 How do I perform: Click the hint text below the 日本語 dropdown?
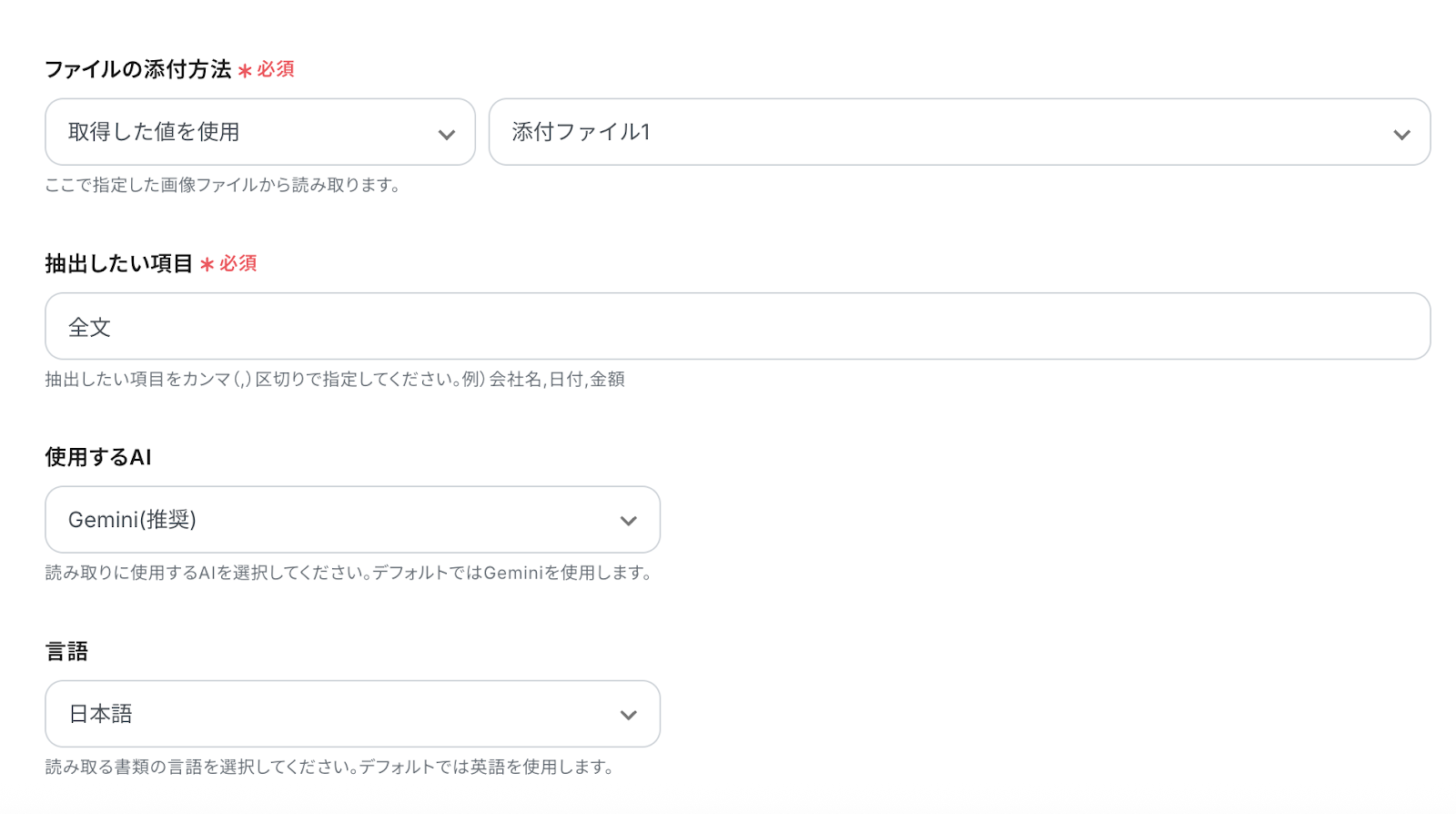329,767
